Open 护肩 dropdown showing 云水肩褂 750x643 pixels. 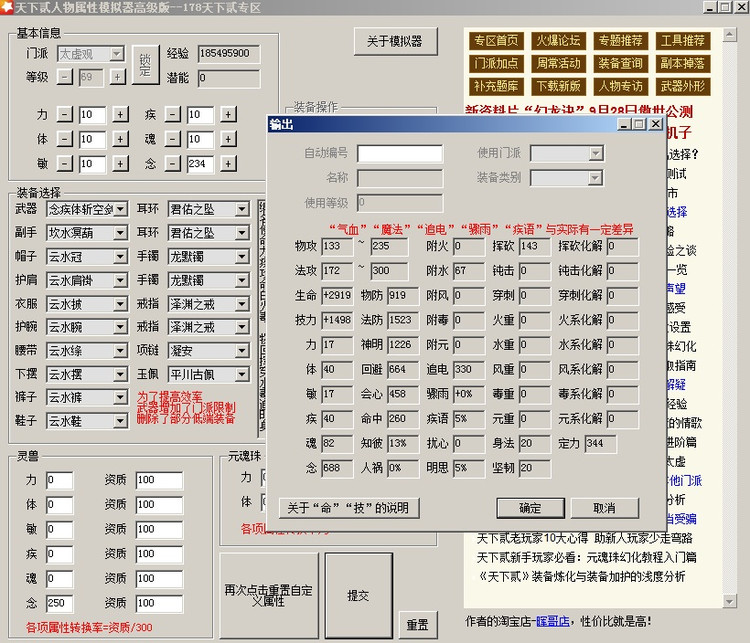click(x=121, y=280)
